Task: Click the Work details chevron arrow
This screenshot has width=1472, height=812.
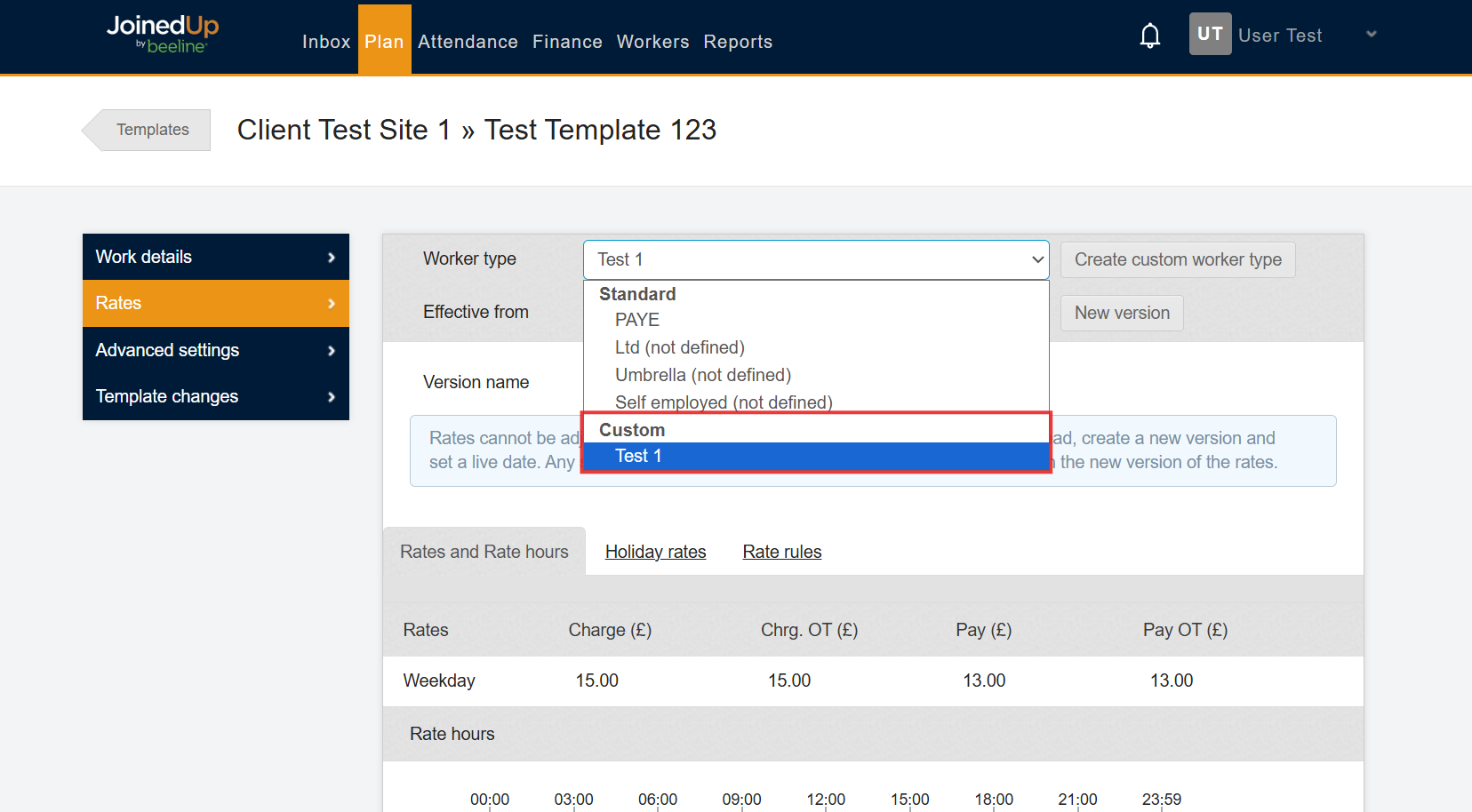Action: point(332,258)
